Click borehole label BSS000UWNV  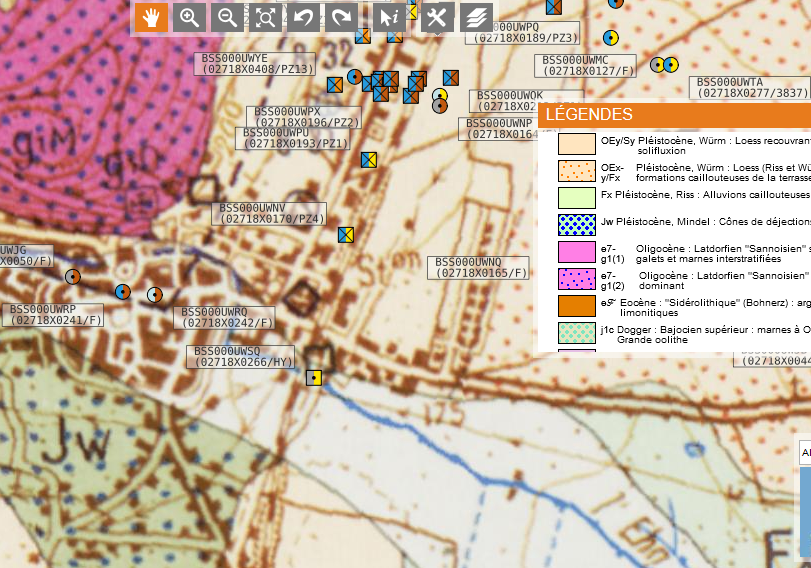[272, 213]
